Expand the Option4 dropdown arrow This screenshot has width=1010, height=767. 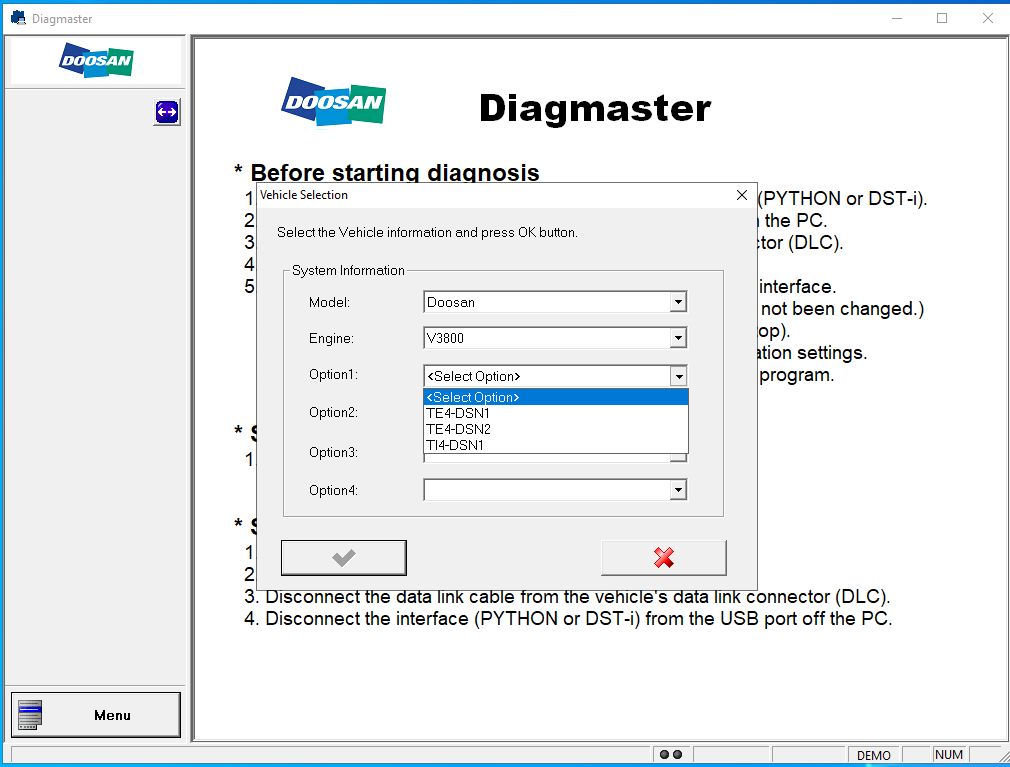[x=678, y=490]
